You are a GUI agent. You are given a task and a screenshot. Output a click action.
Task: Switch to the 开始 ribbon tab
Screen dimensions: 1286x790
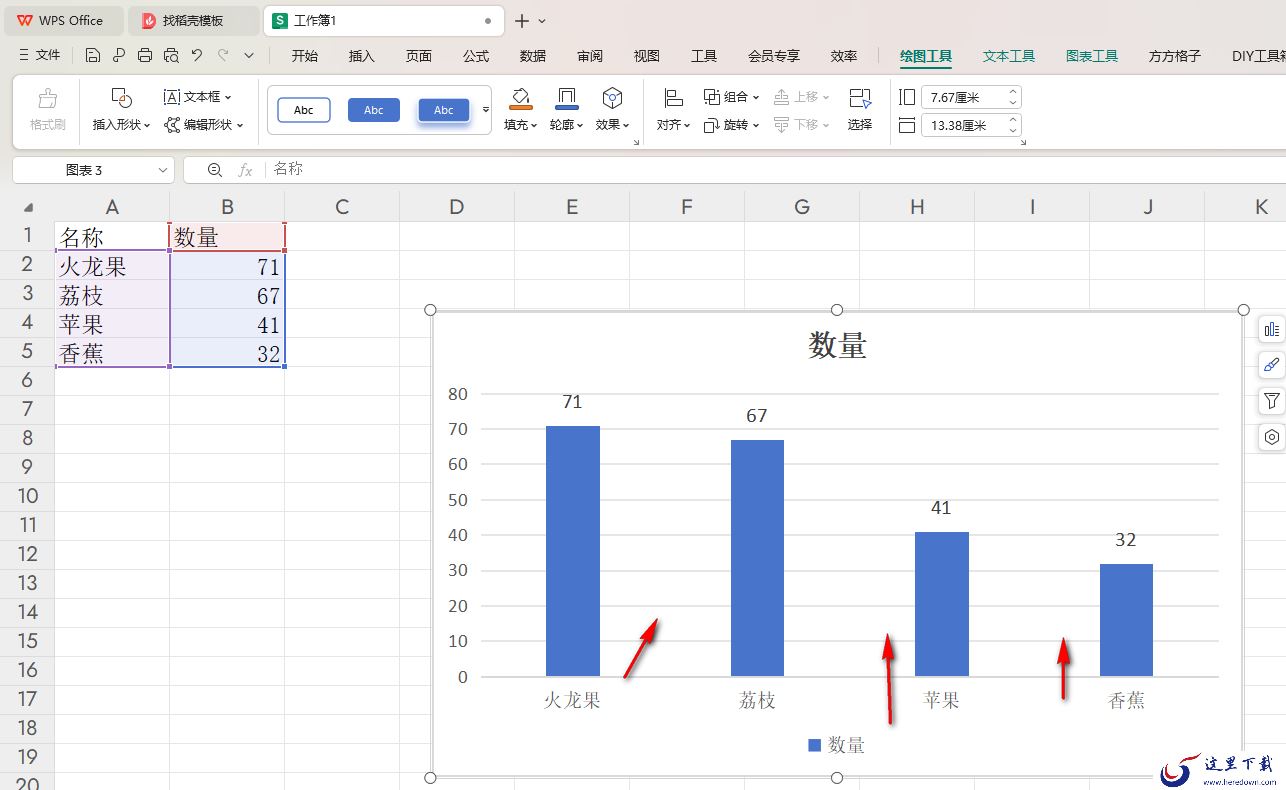point(304,56)
